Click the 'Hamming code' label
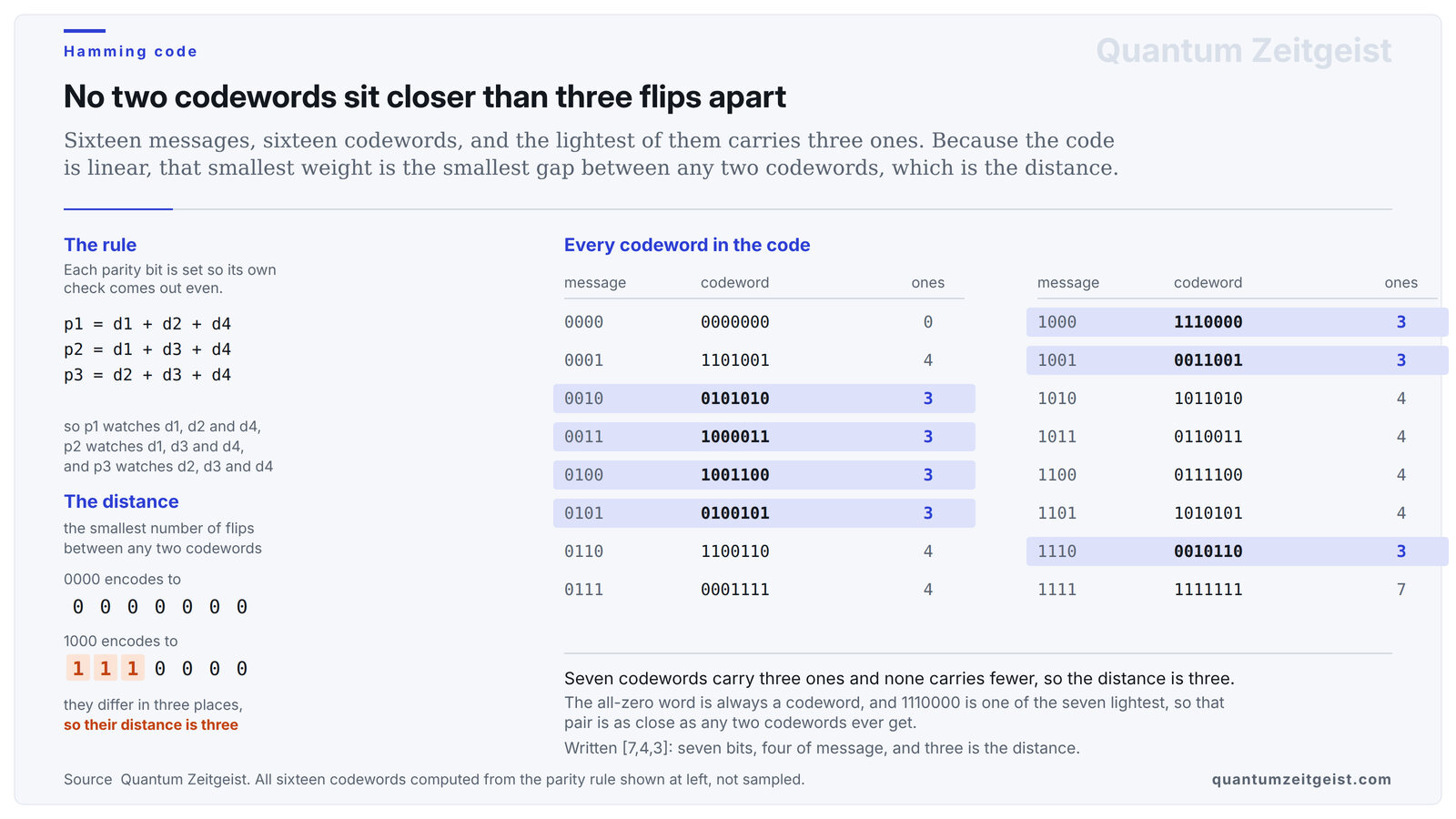Screen dimensions: 1456x819 coord(130,52)
